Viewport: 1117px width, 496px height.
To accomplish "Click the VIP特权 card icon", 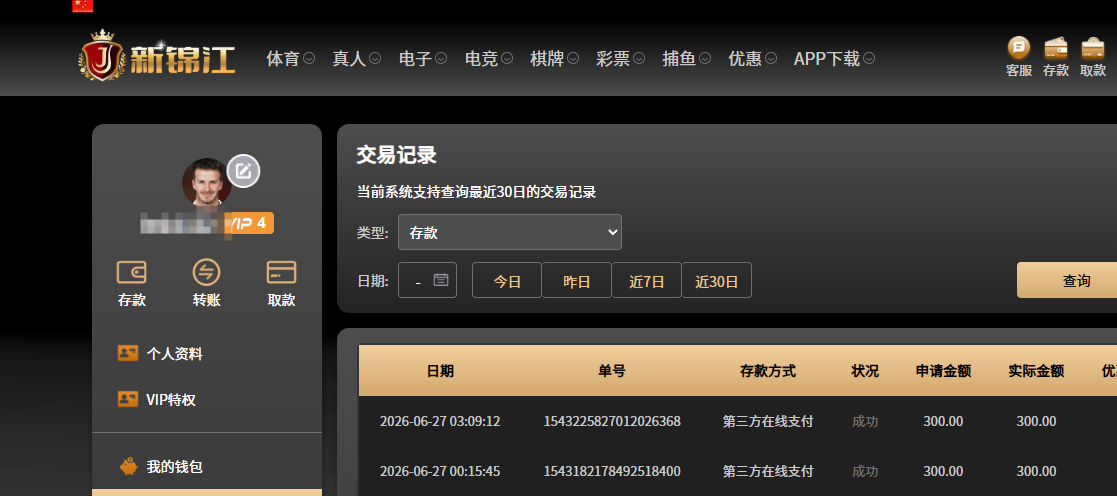I will pos(128,399).
